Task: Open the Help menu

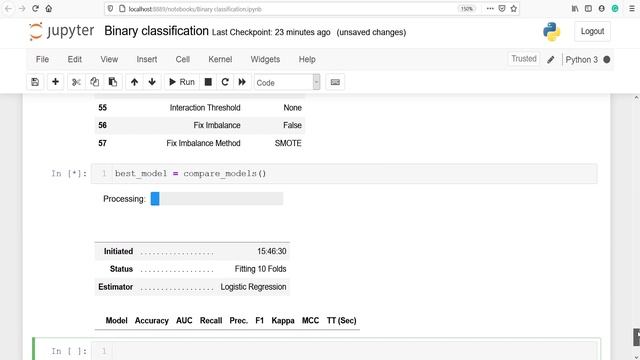Action: (x=307, y=60)
